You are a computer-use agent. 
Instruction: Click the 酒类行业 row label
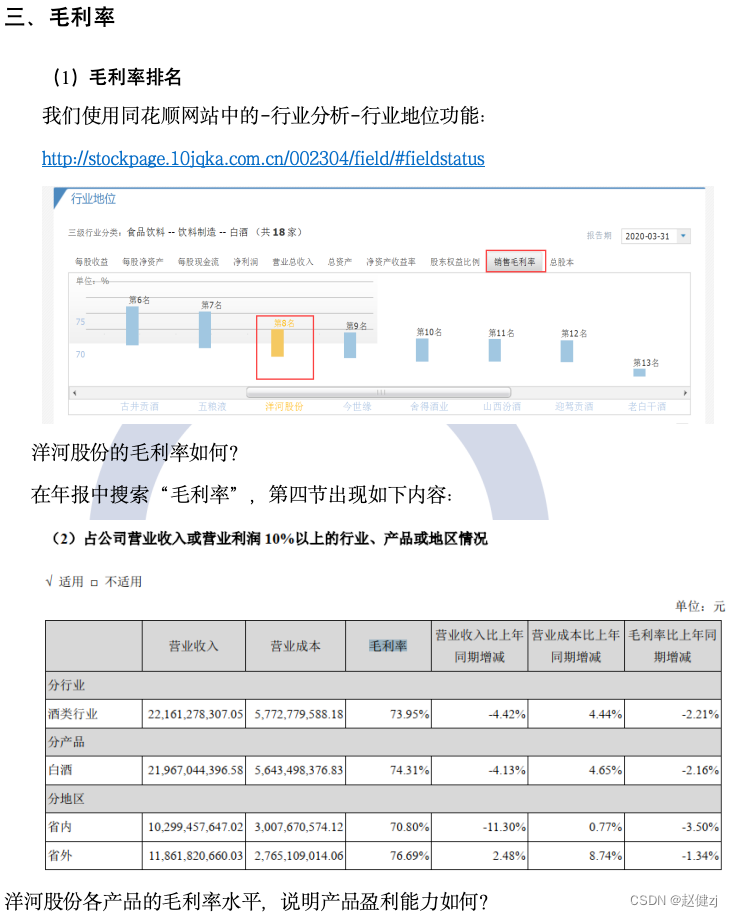73,715
